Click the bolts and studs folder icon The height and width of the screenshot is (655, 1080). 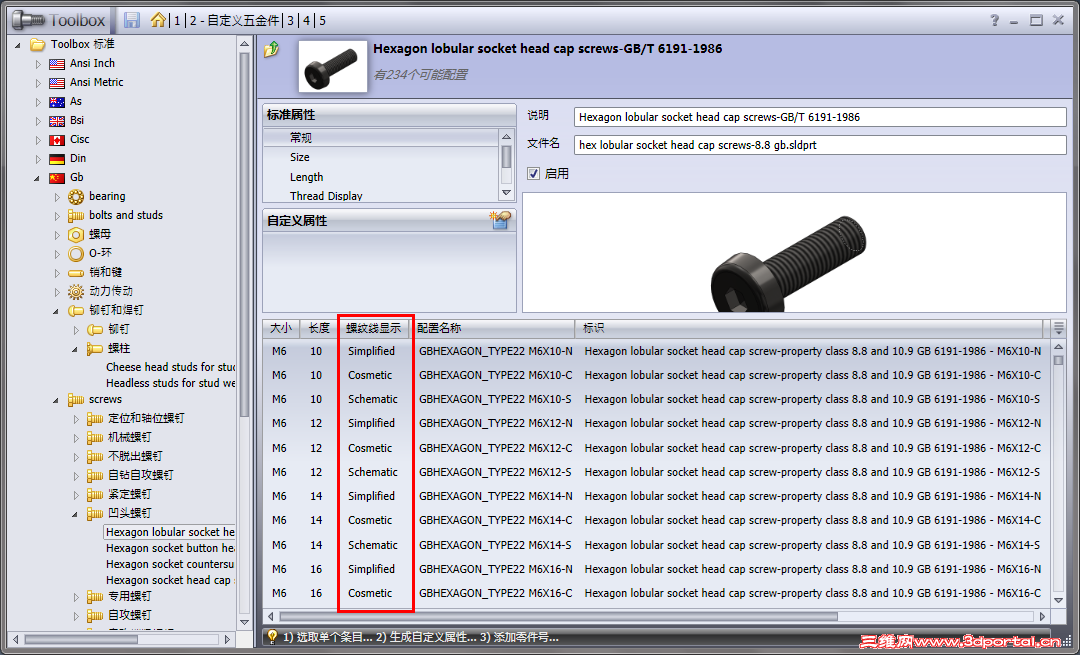point(76,216)
